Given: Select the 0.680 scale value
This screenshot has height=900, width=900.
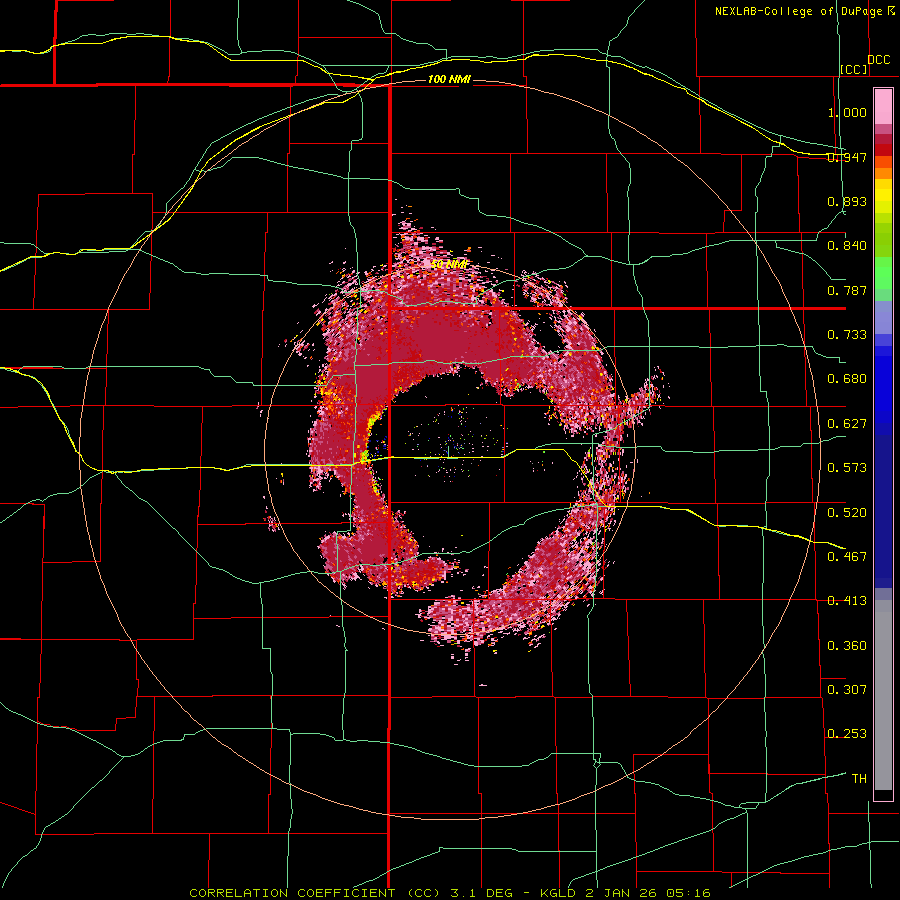Looking at the screenshot, I should (847, 379).
